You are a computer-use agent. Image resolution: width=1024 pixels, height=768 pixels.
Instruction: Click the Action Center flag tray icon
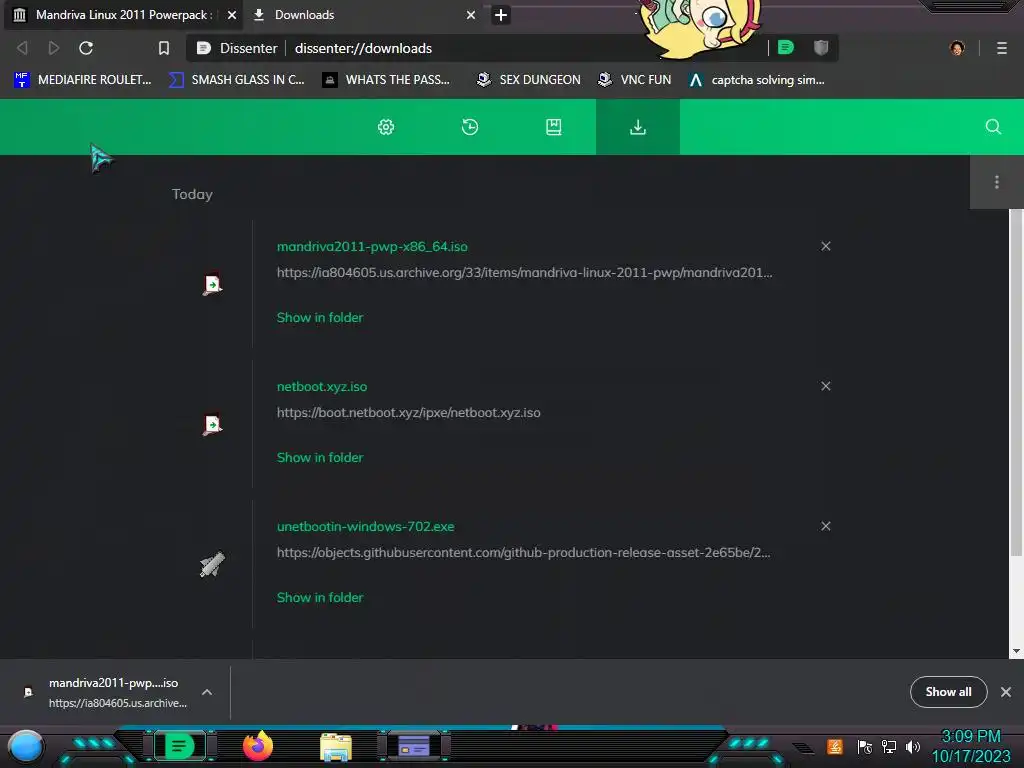[864, 746]
